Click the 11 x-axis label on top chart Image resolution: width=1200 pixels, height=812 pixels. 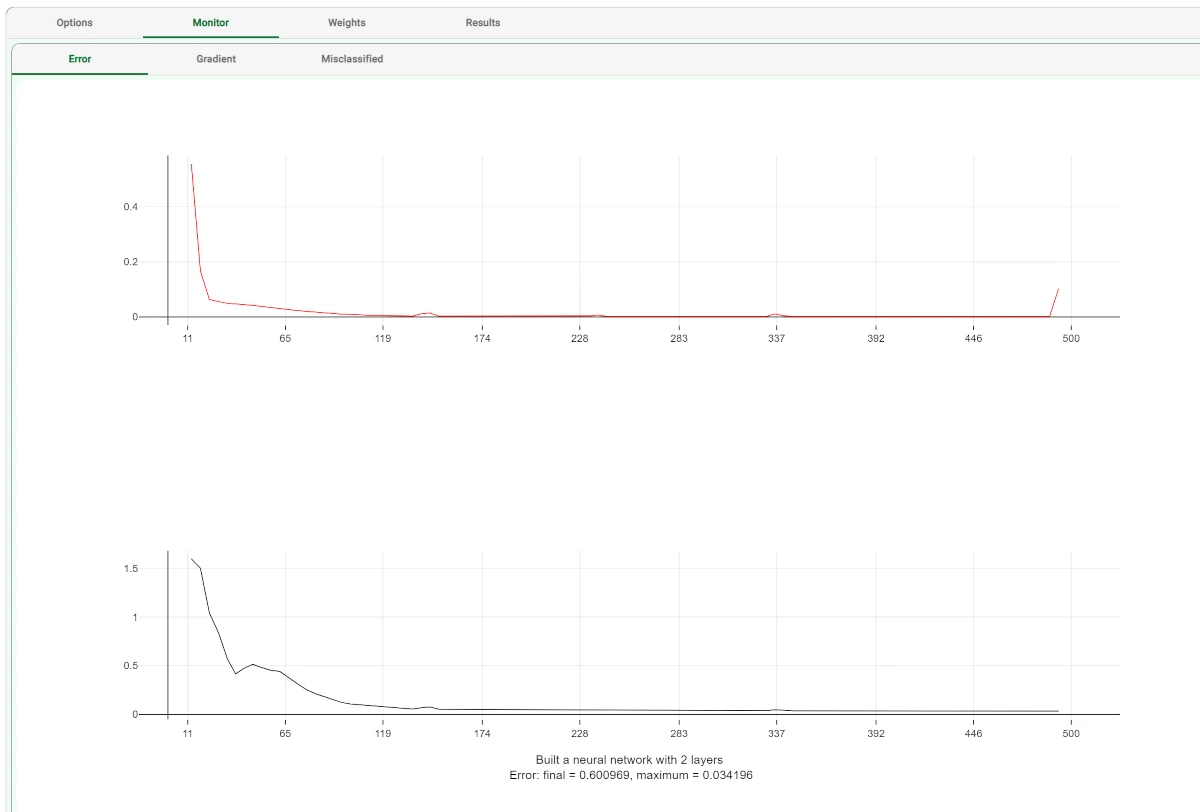[x=187, y=339]
